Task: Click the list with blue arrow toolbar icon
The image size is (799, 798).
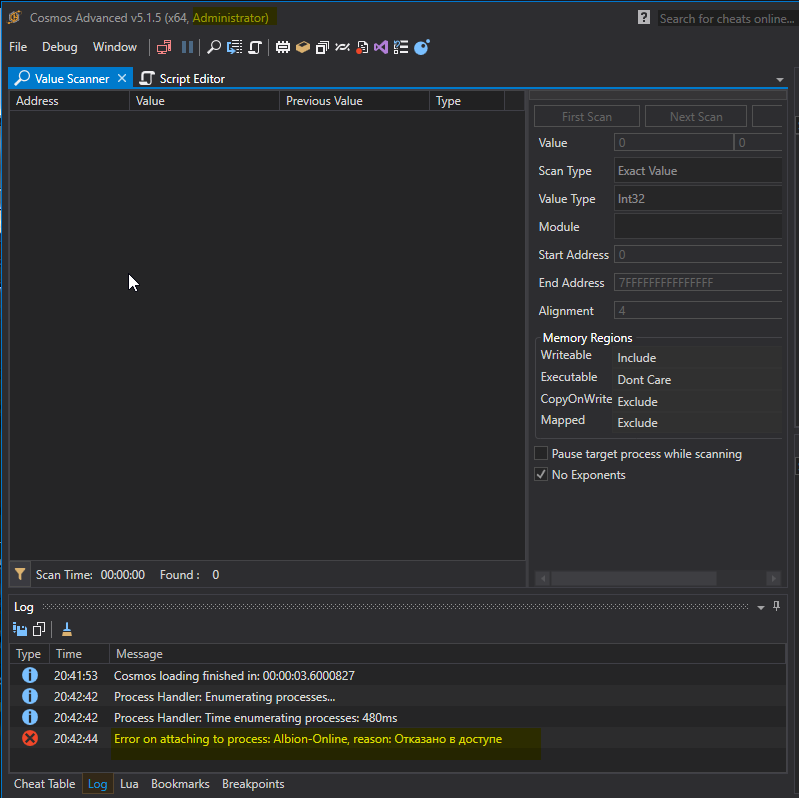Action: [x=234, y=47]
